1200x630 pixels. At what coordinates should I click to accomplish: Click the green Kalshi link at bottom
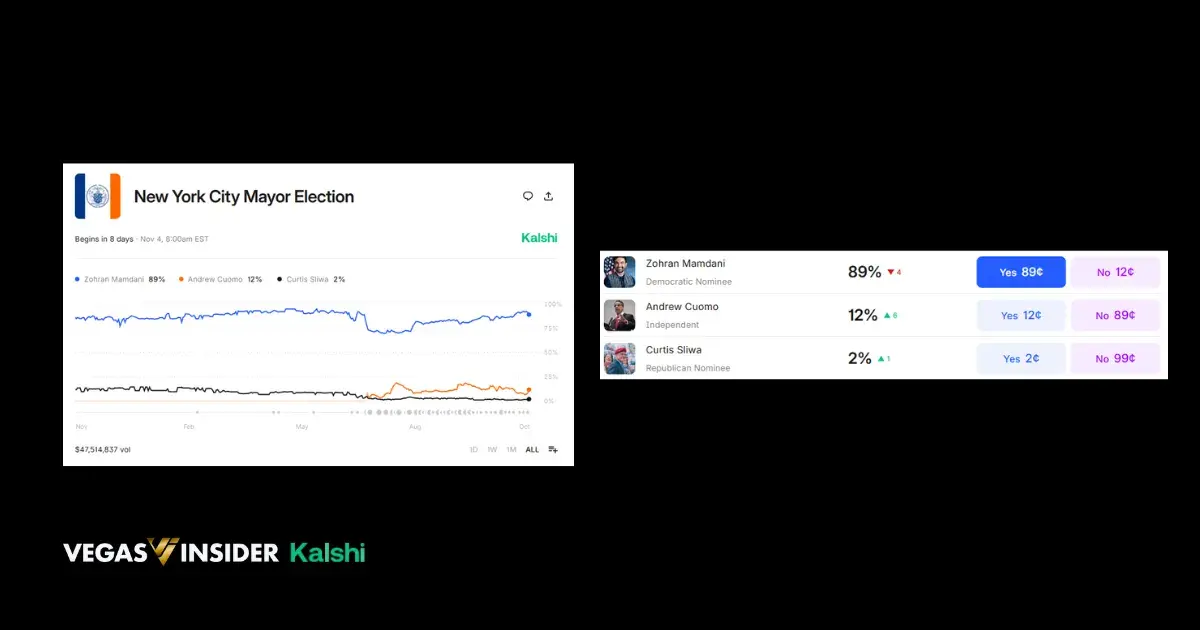click(x=328, y=551)
